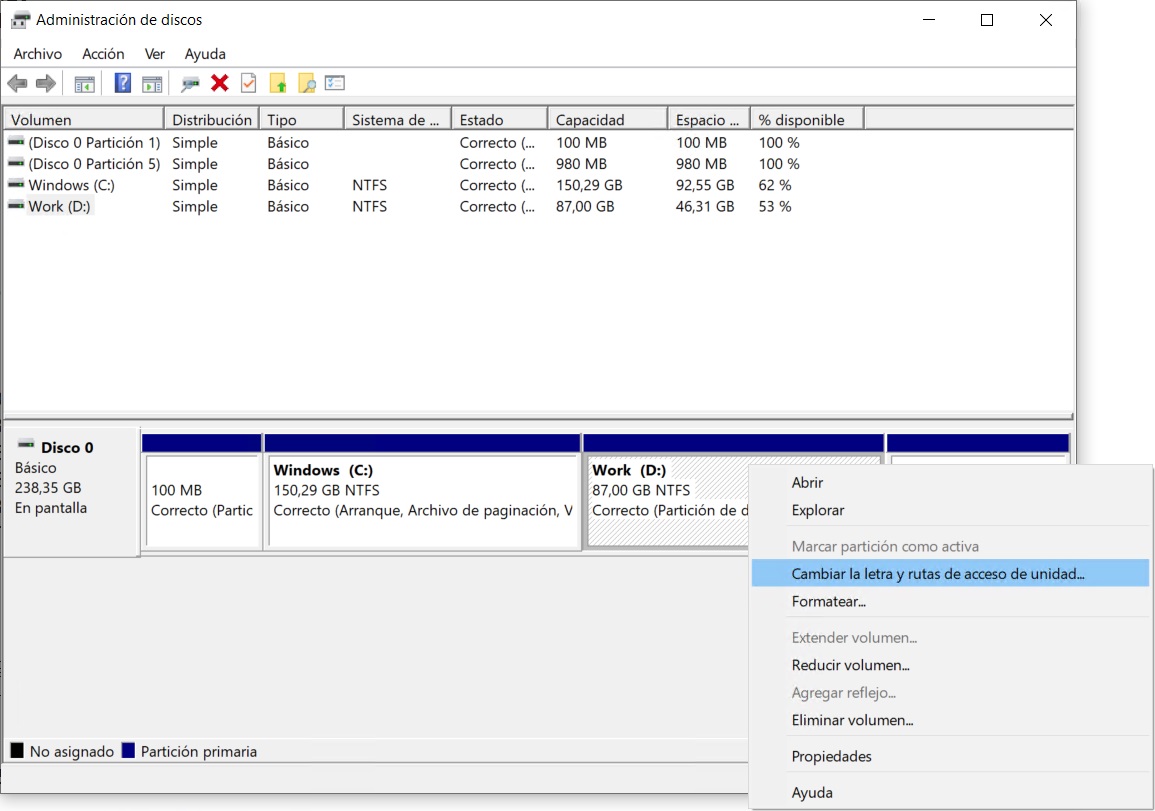Viewport: 1155px width, 811px height.
Task: Click the En pantalla status text
Action: [51, 508]
